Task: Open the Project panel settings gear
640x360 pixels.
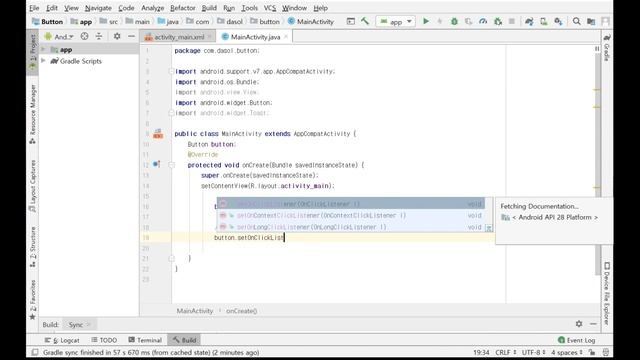Action: (x=117, y=36)
